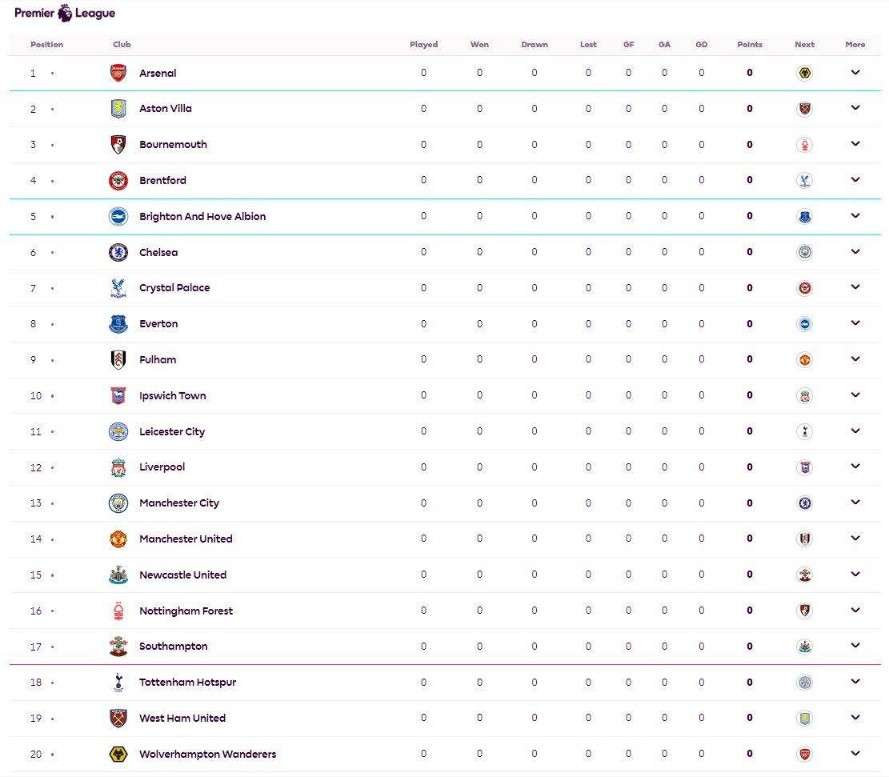The height and width of the screenshot is (777, 889).
Task: Click the Premier League logo
Action: (64, 13)
